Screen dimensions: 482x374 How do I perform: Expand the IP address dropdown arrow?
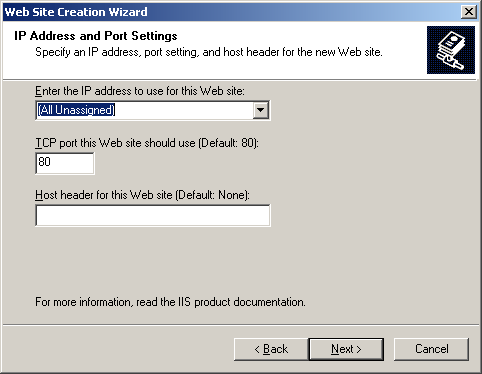tap(260, 110)
